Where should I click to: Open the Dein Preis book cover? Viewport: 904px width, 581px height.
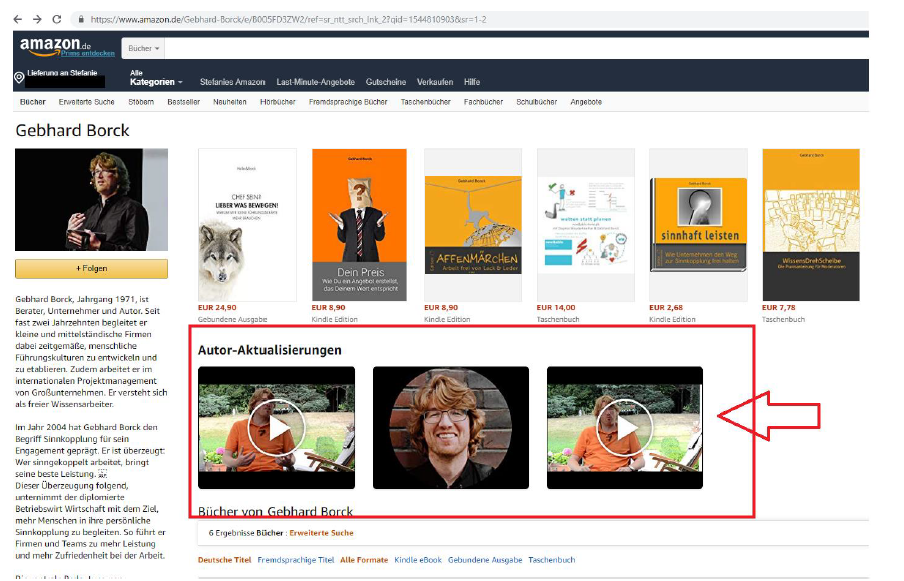(x=359, y=225)
